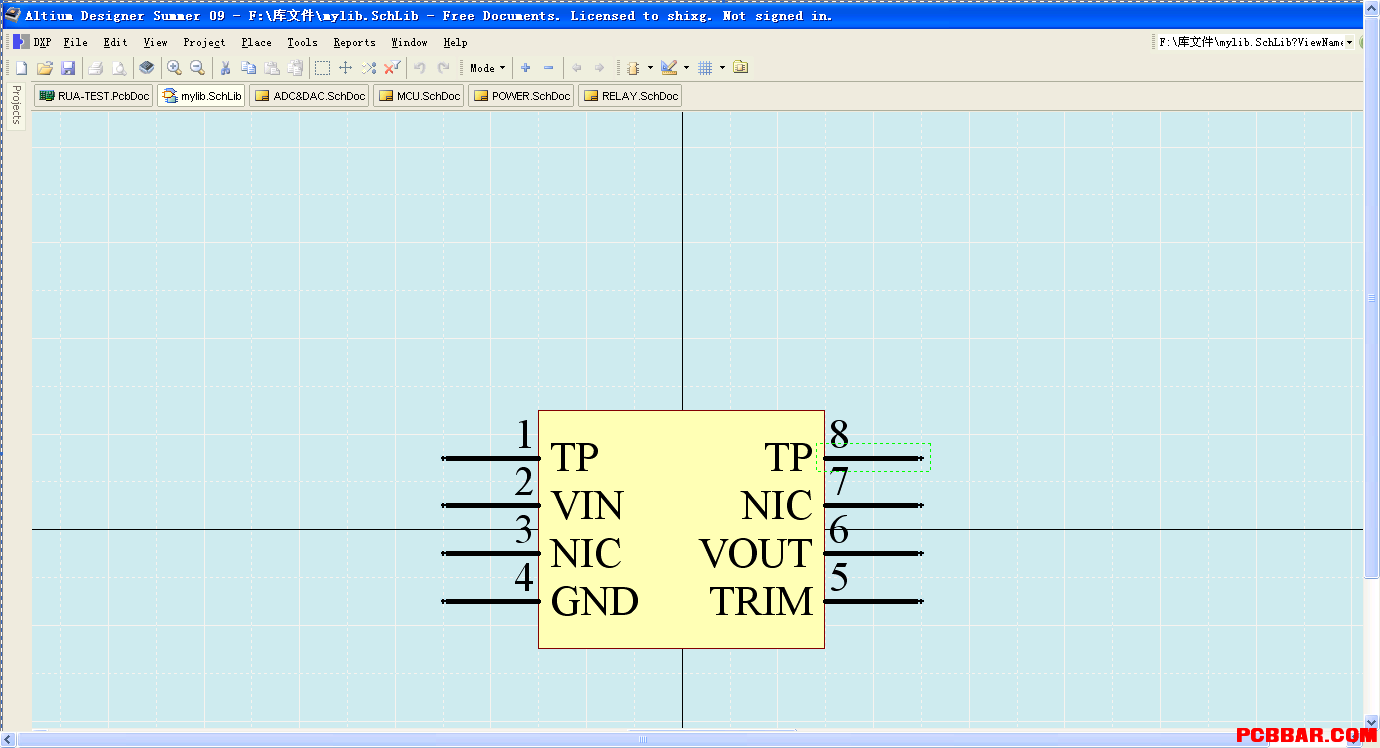
Task: Open the Project menu
Action: click(204, 42)
